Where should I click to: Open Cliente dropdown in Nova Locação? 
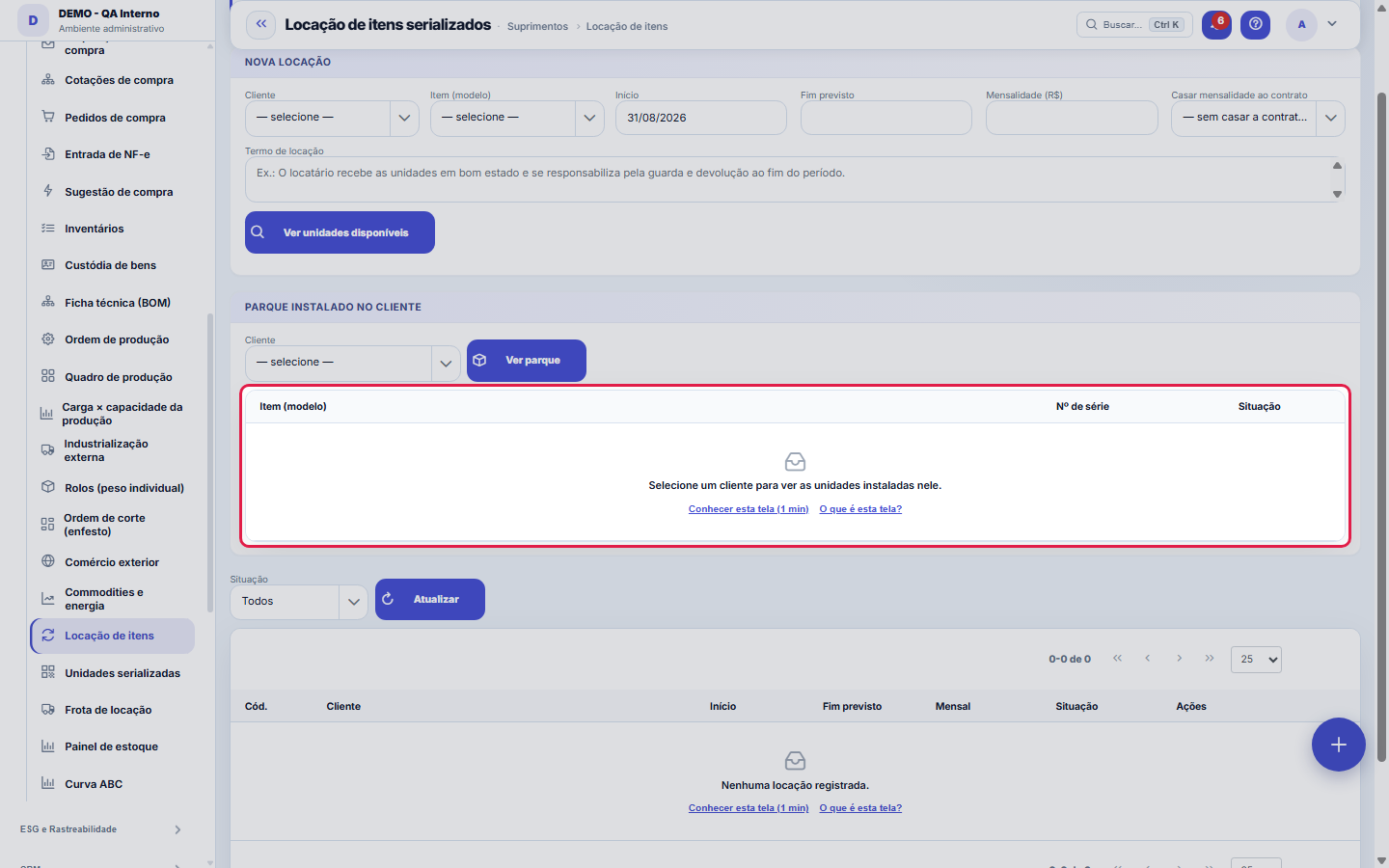point(332,118)
